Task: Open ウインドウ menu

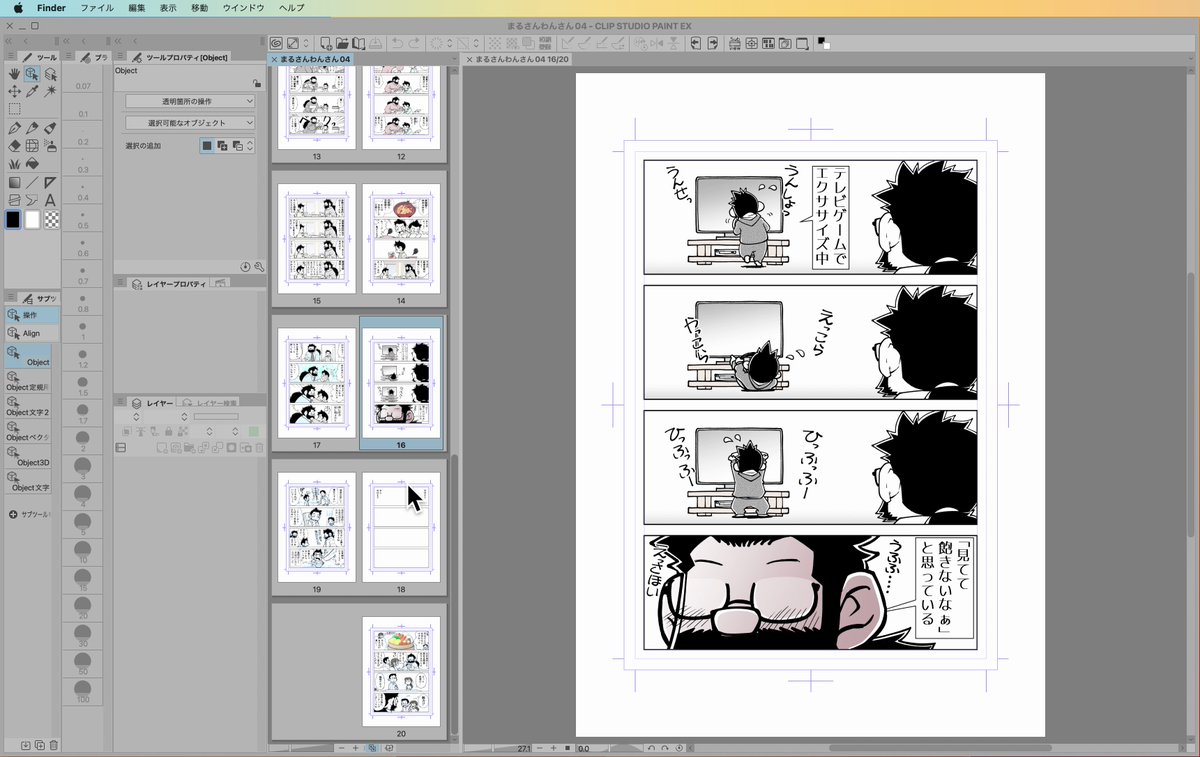Action: [243, 7]
